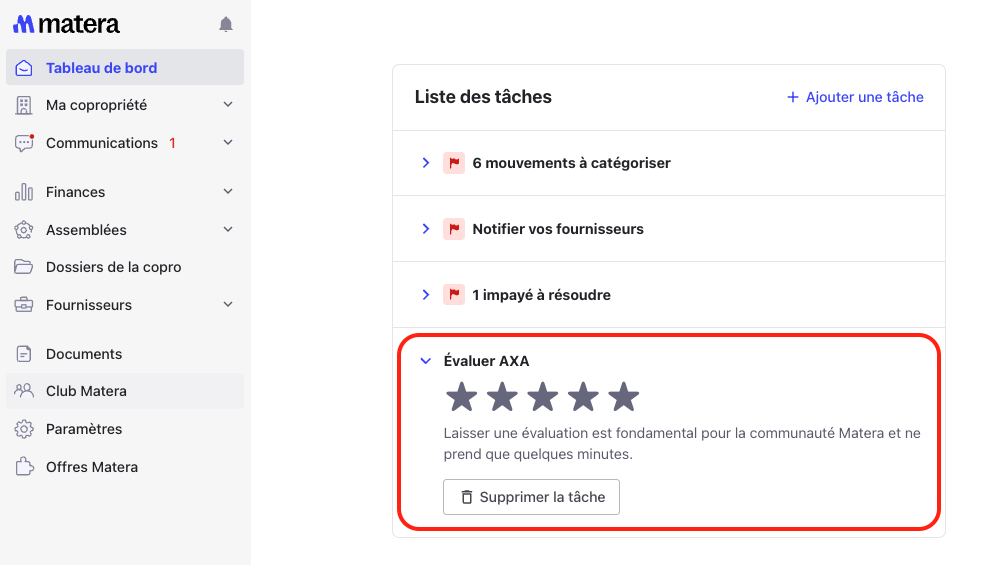
Task: Click the red flag on impayé task
Action: (454, 295)
